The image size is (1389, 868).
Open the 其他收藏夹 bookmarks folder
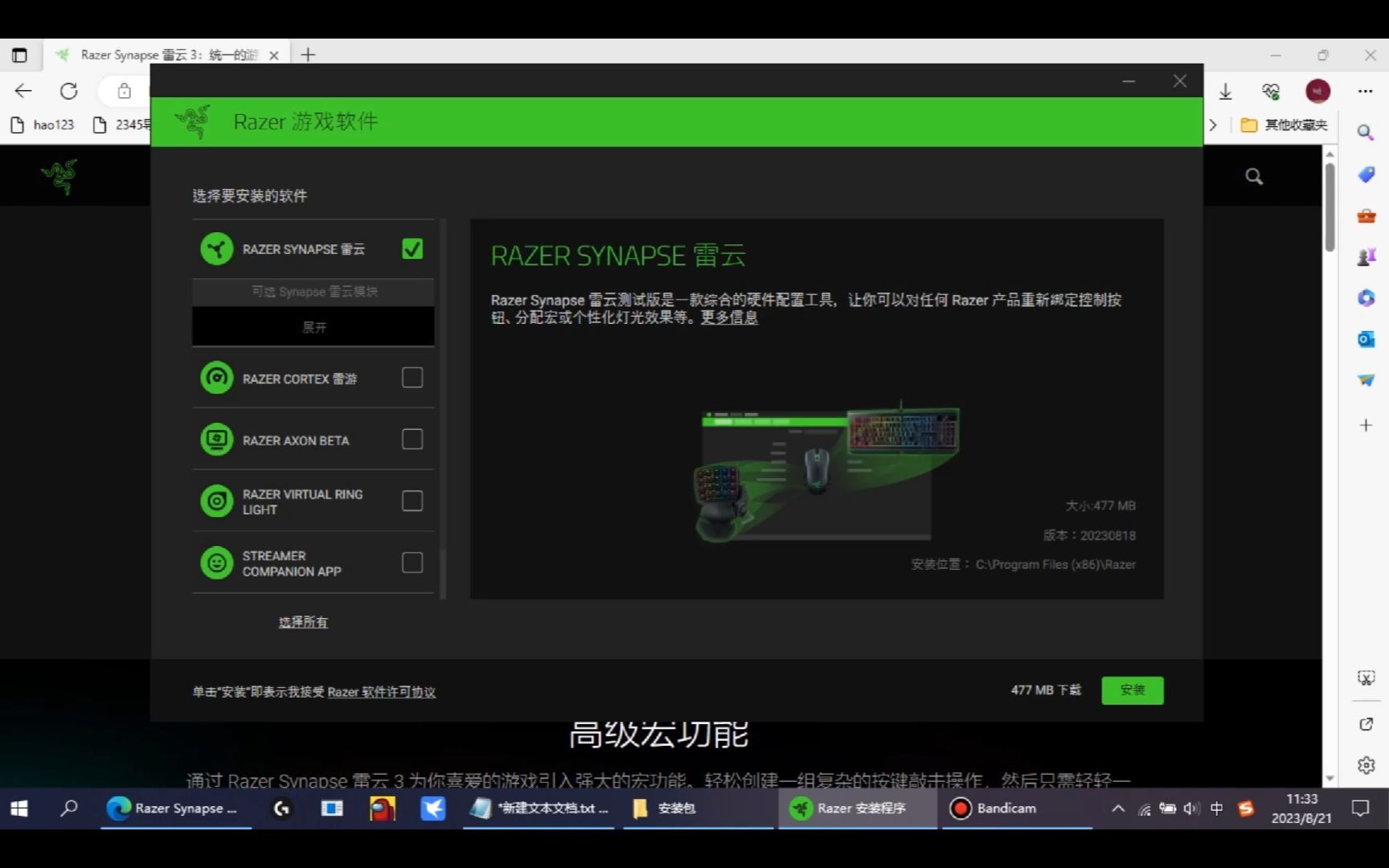click(x=1284, y=125)
